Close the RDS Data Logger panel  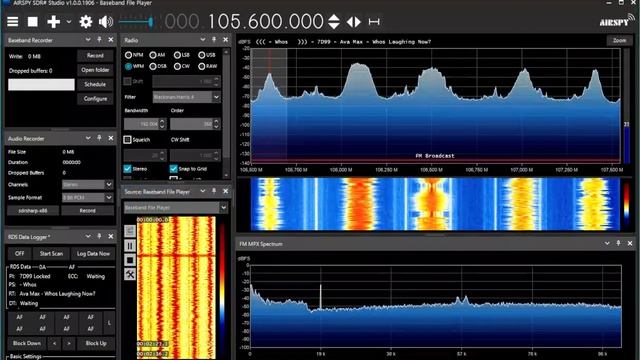coord(111,236)
